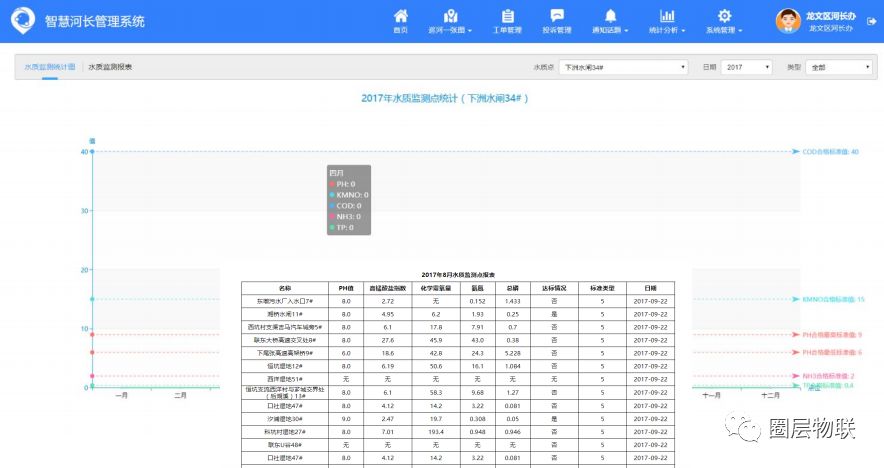
Task: Click the cell value 193.4
Action: click(x=436, y=432)
